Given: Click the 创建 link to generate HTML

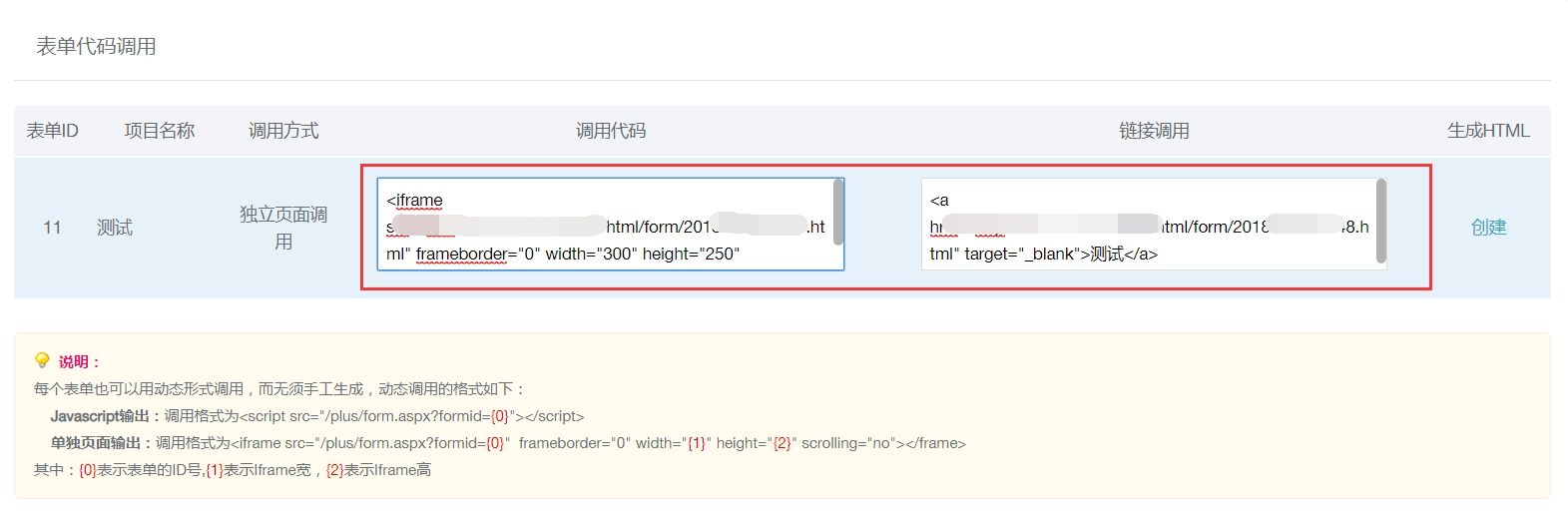Looking at the screenshot, I should pos(1488,228).
